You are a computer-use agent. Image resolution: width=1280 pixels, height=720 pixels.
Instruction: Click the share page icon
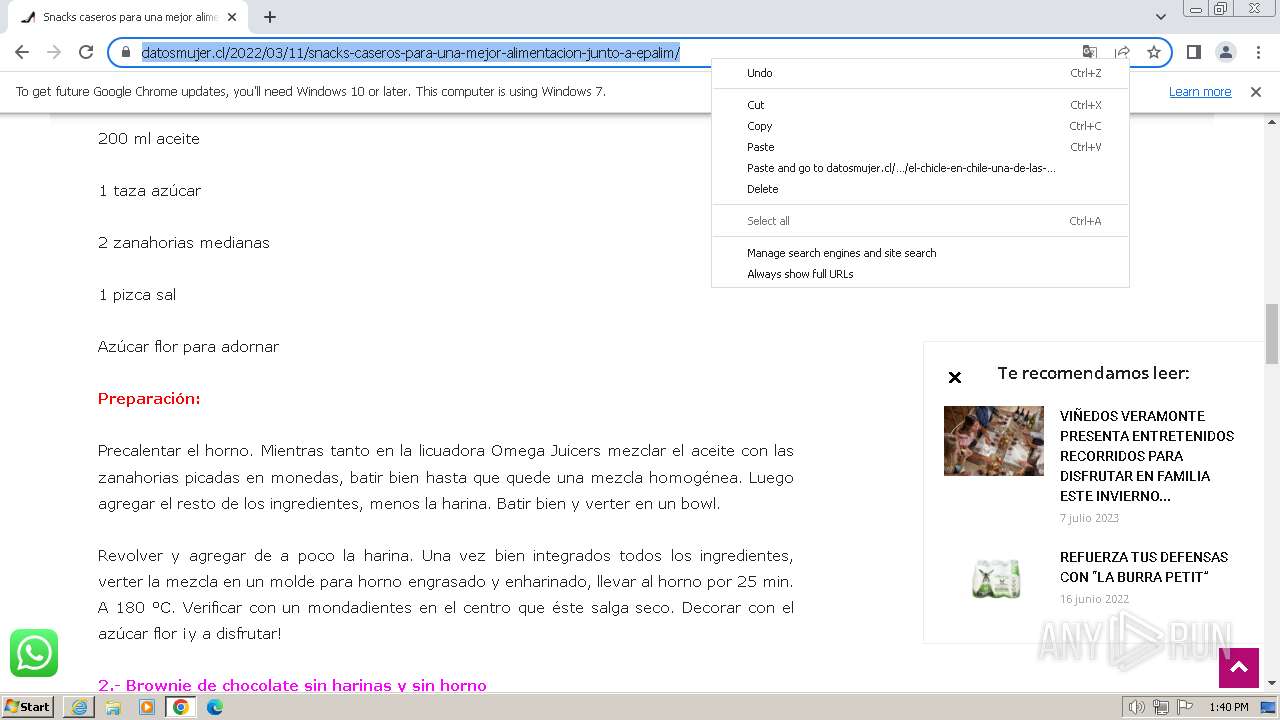click(x=1122, y=52)
